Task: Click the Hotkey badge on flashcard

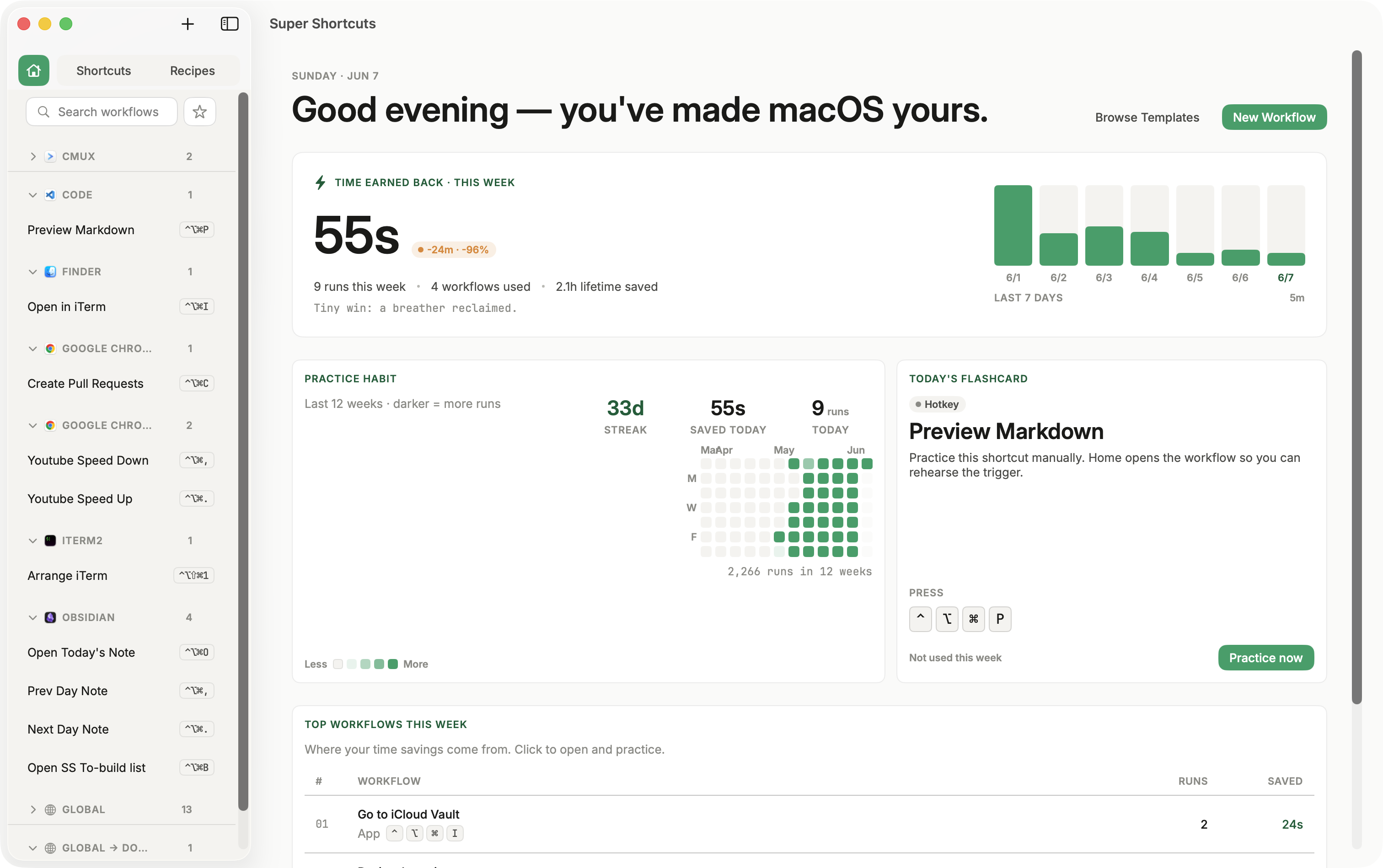Action: 937,404
